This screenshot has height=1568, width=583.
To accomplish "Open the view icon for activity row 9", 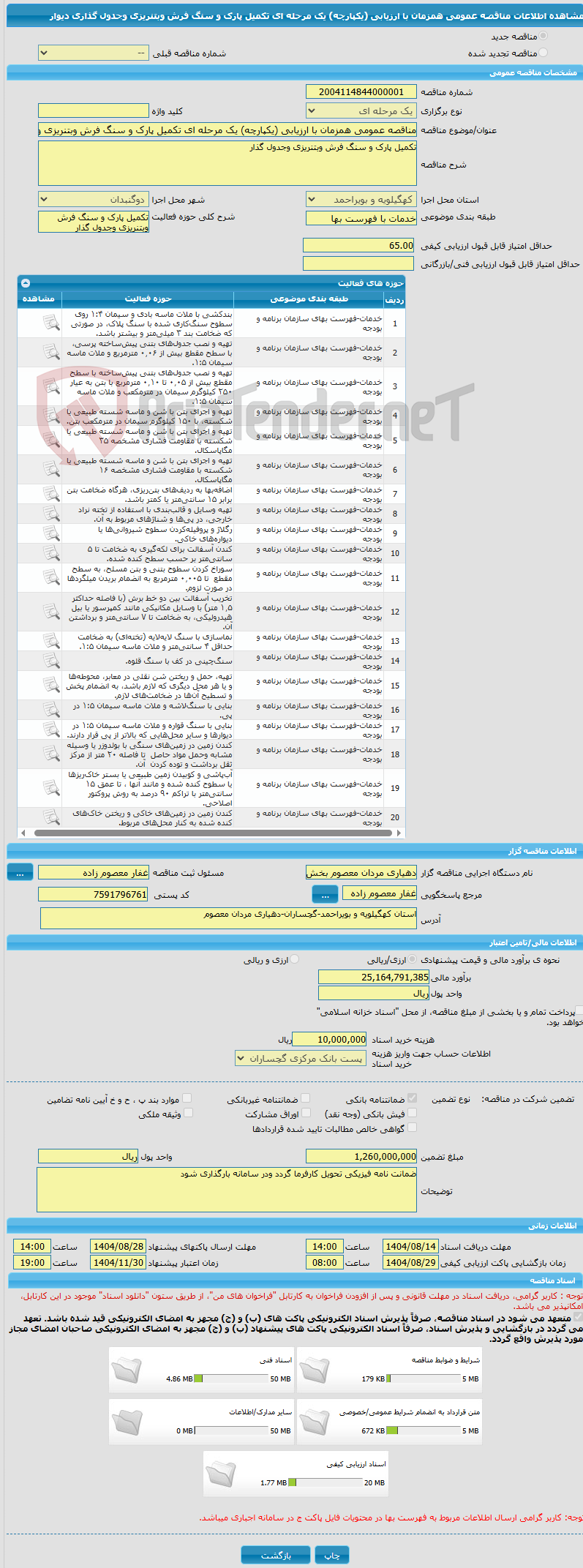I will pyautogui.click(x=50, y=533).
